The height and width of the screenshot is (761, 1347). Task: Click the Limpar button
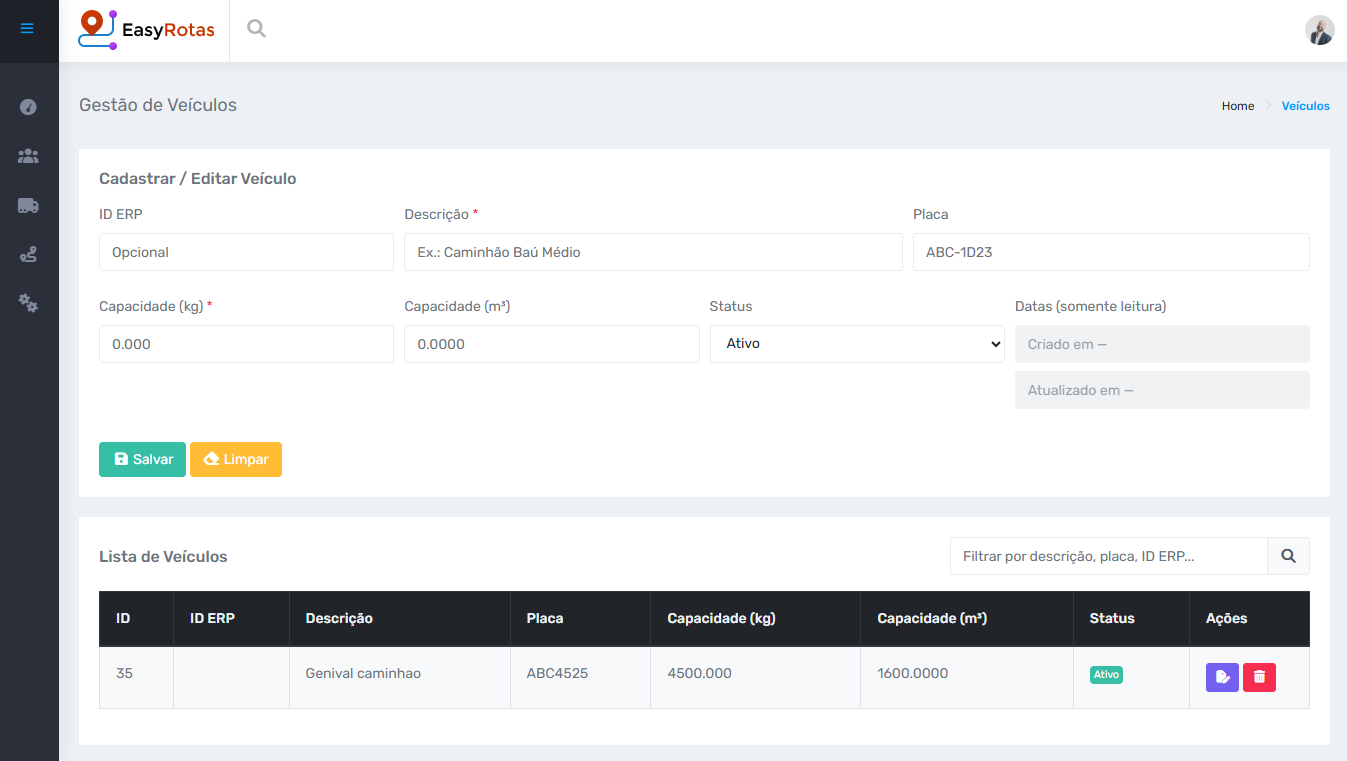[236, 460]
